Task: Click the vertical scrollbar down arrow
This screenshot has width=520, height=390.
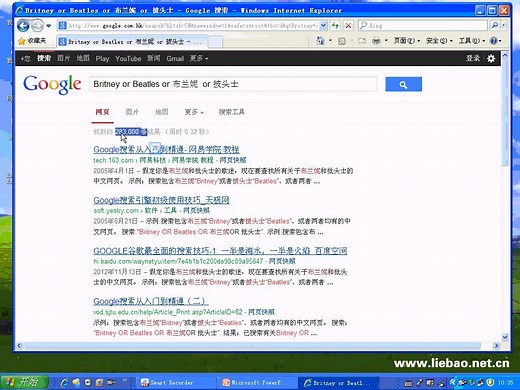Action: tap(505, 337)
